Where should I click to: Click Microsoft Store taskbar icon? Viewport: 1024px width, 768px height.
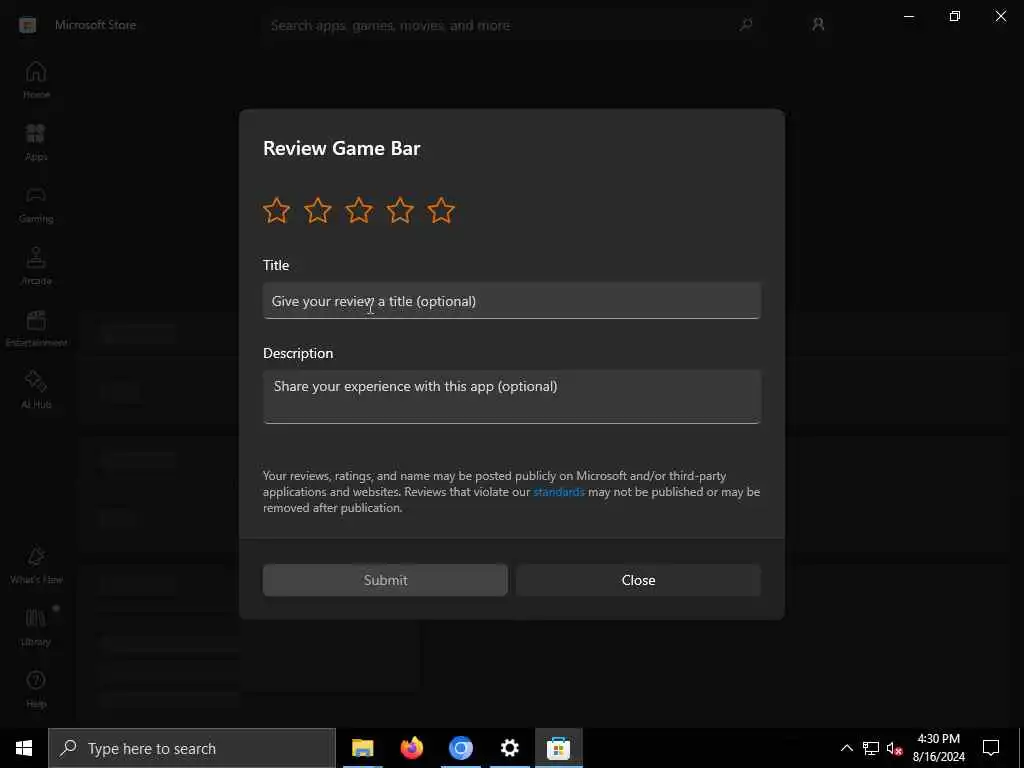click(558, 748)
